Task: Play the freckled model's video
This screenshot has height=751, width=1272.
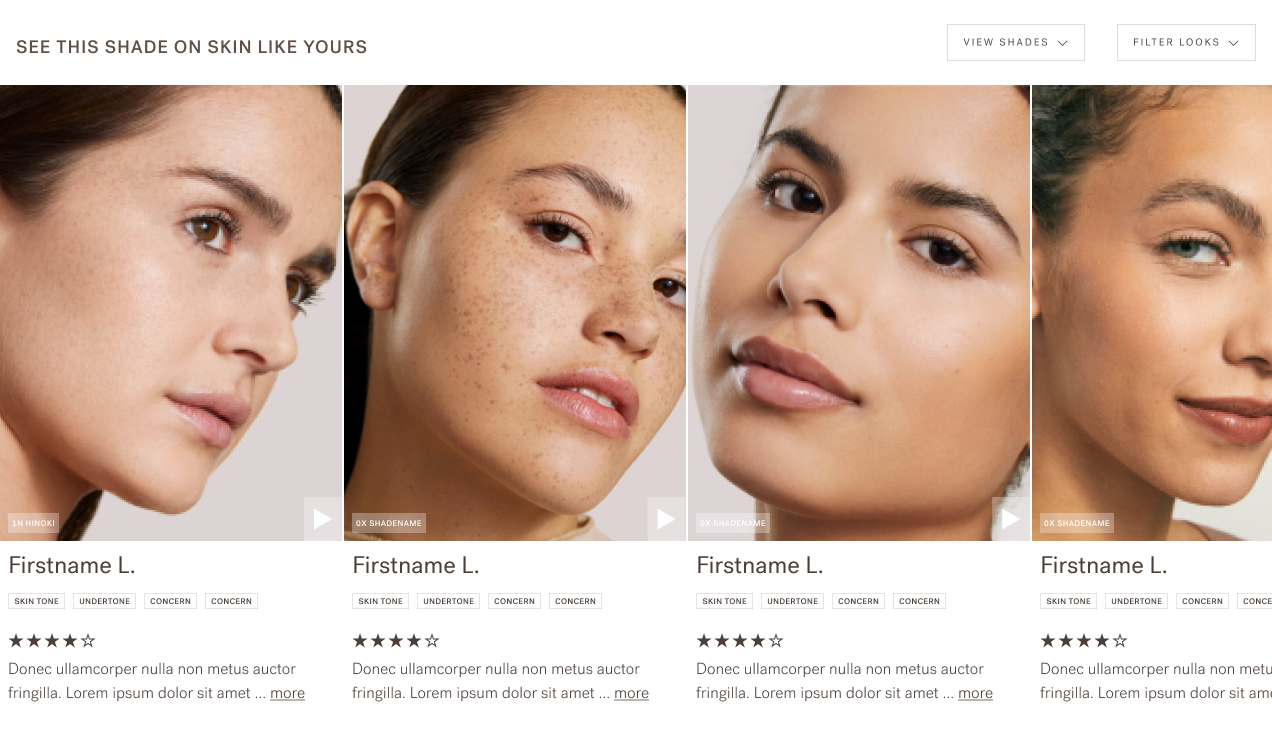Action: (667, 519)
